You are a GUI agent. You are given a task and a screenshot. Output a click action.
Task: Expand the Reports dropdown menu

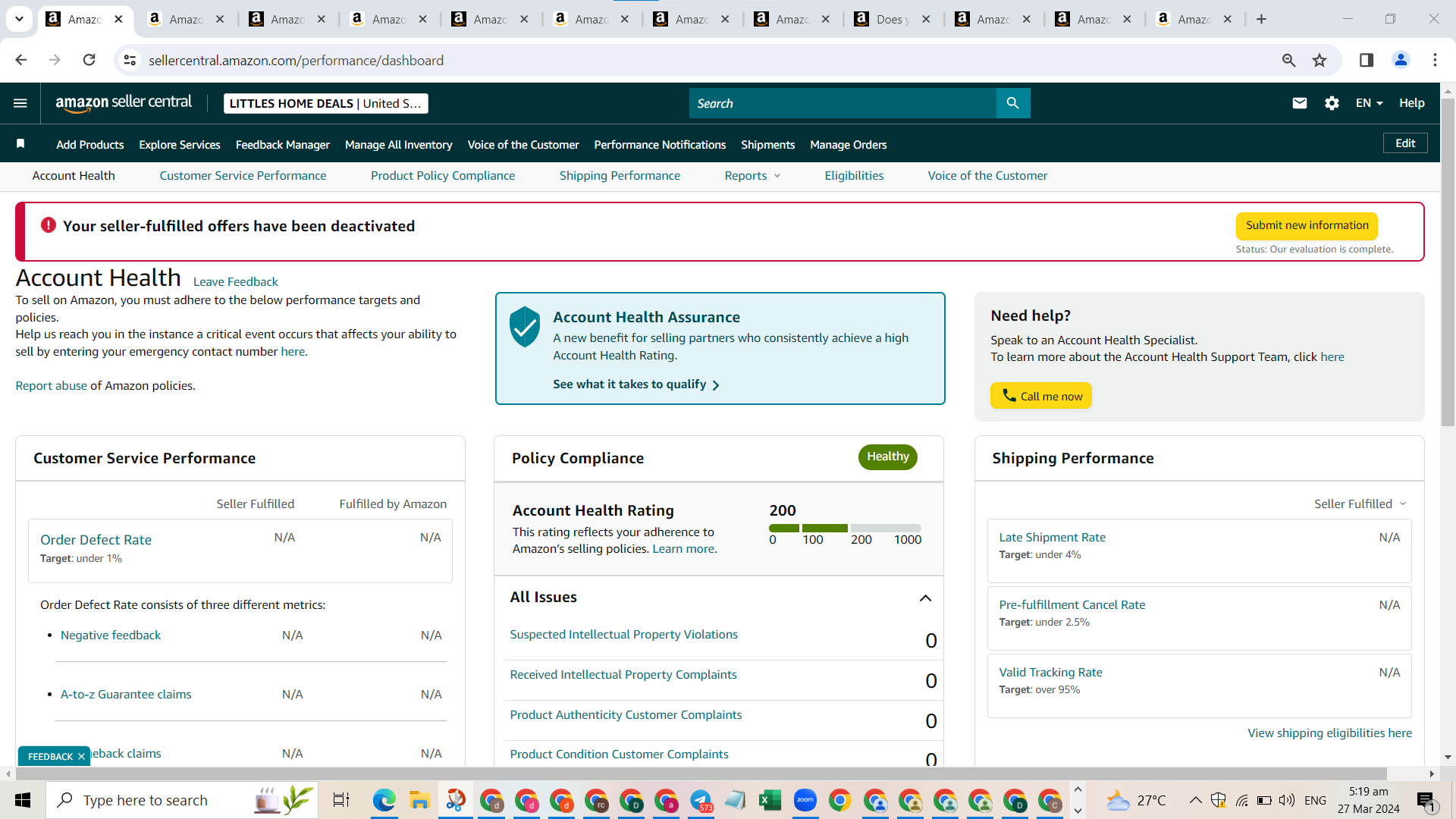pyautogui.click(x=752, y=176)
